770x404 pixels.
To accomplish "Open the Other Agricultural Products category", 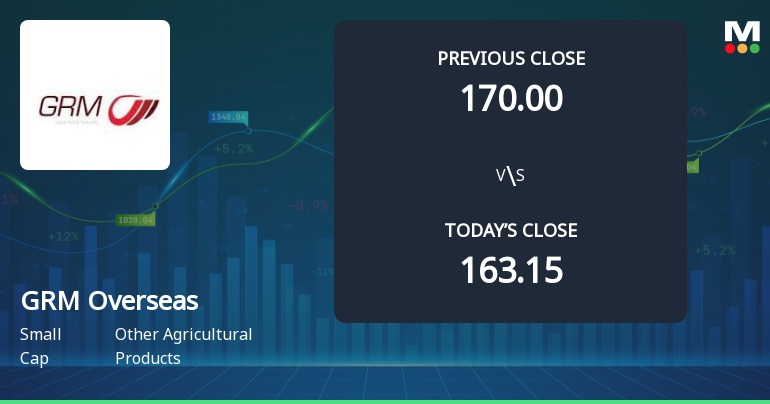I will 183,346.
